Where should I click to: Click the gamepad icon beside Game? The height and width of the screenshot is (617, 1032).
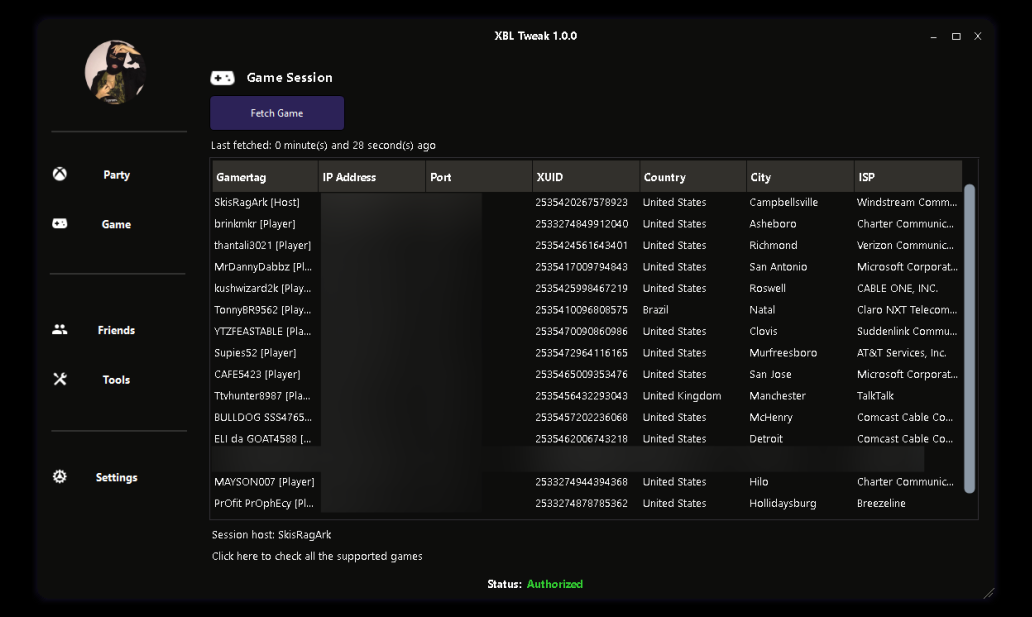tap(60, 224)
